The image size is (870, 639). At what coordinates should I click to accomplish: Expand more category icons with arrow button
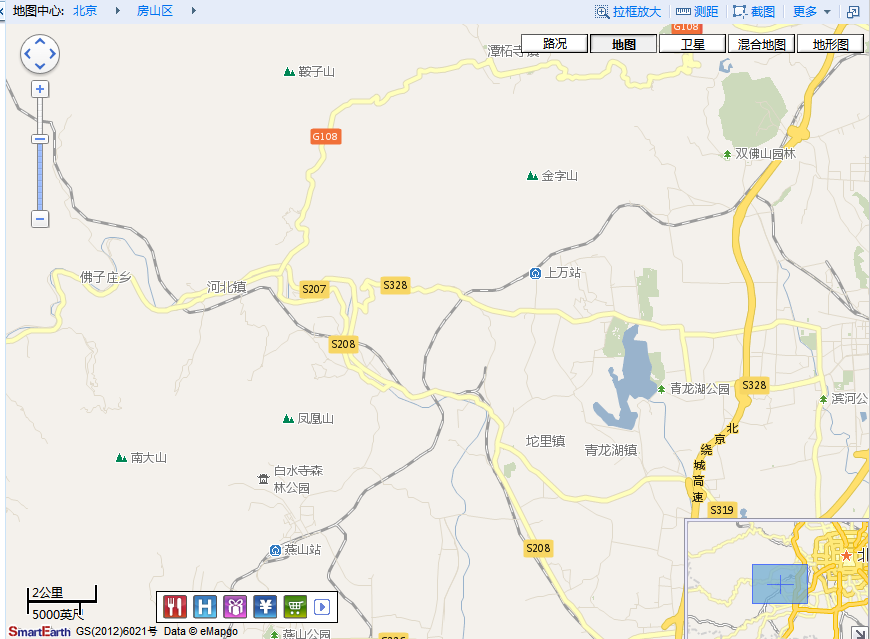coord(322,606)
